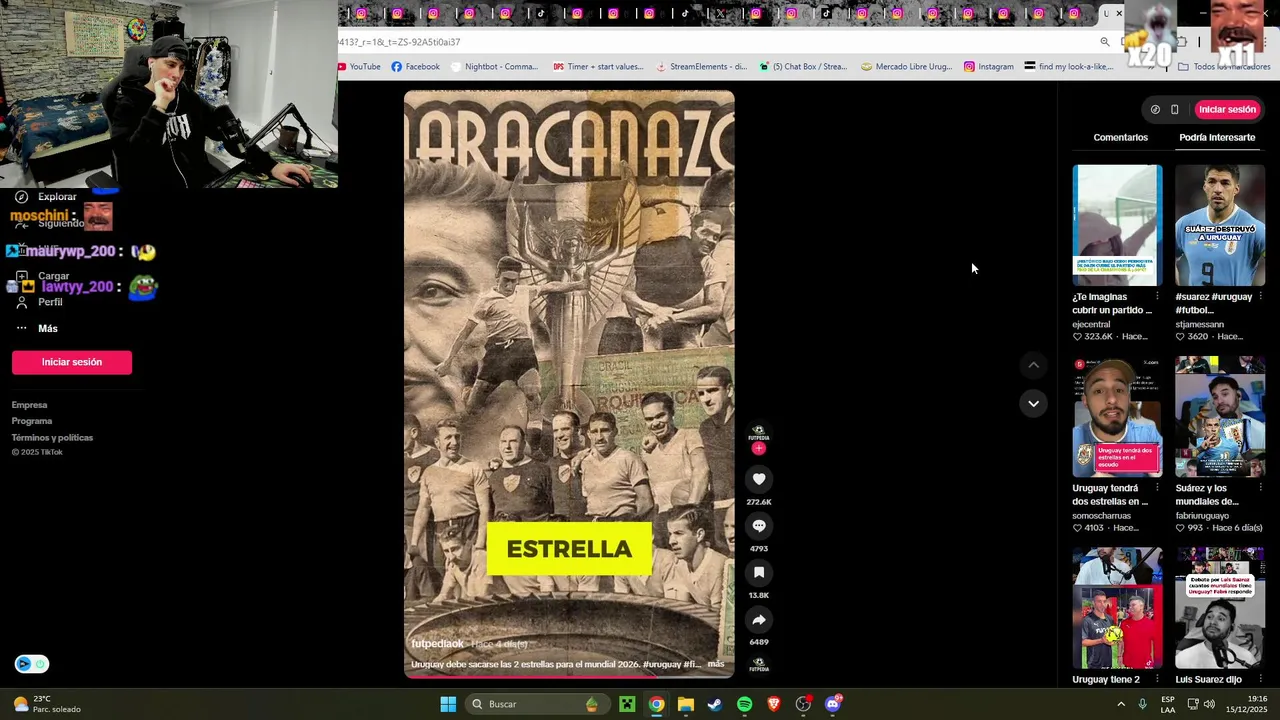Screen dimensions: 1280x720
Task: Follow futpedia with the red plus badge
Action: [x=758, y=449]
